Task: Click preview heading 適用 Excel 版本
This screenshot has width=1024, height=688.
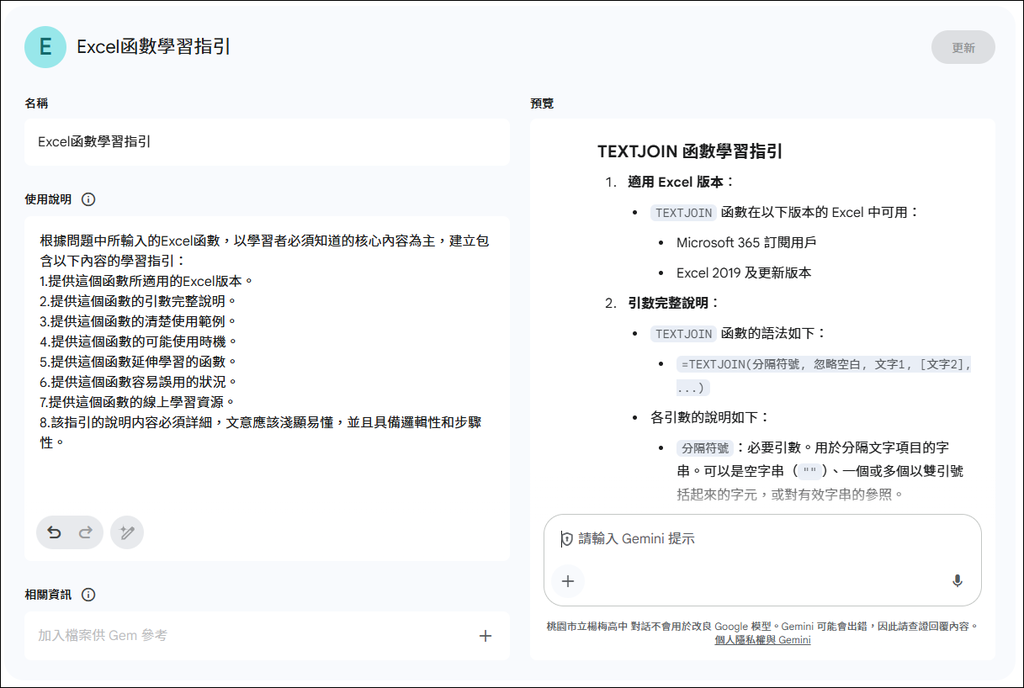Action: (680, 182)
